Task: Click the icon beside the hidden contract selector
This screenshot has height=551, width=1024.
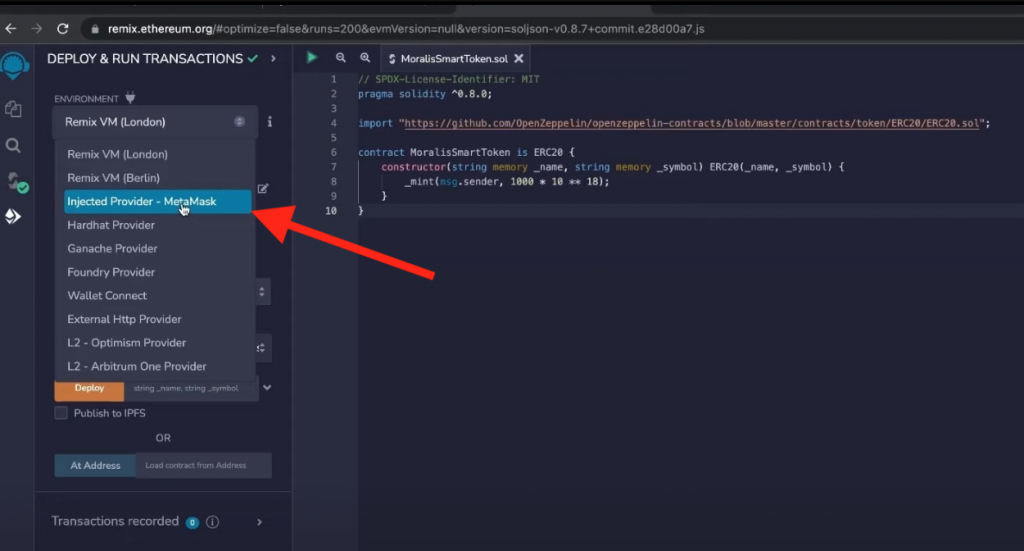Action: [x=261, y=348]
